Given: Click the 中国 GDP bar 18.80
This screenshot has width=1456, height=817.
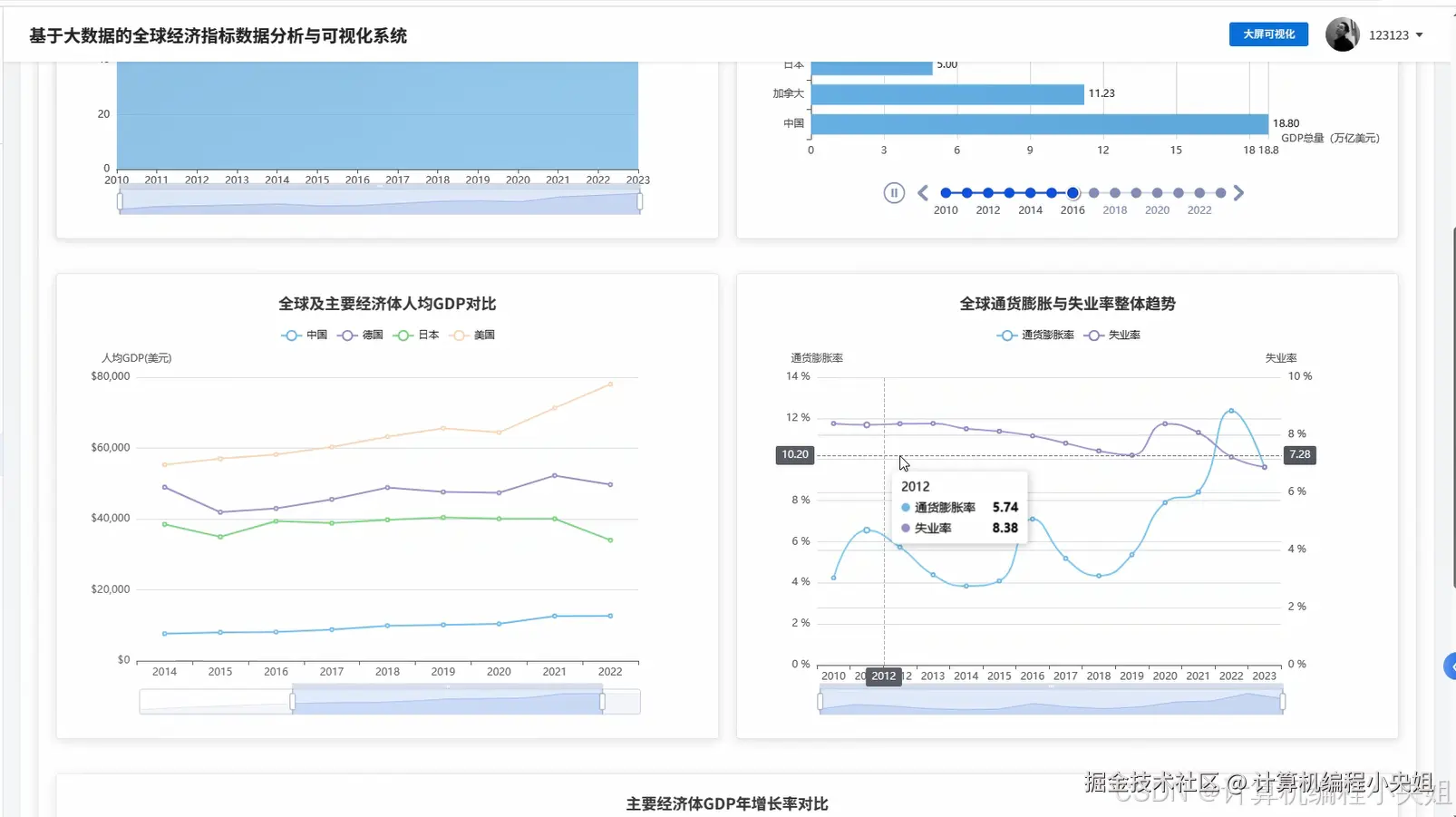Looking at the screenshot, I should pyautogui.click(x=1039, y=124).
